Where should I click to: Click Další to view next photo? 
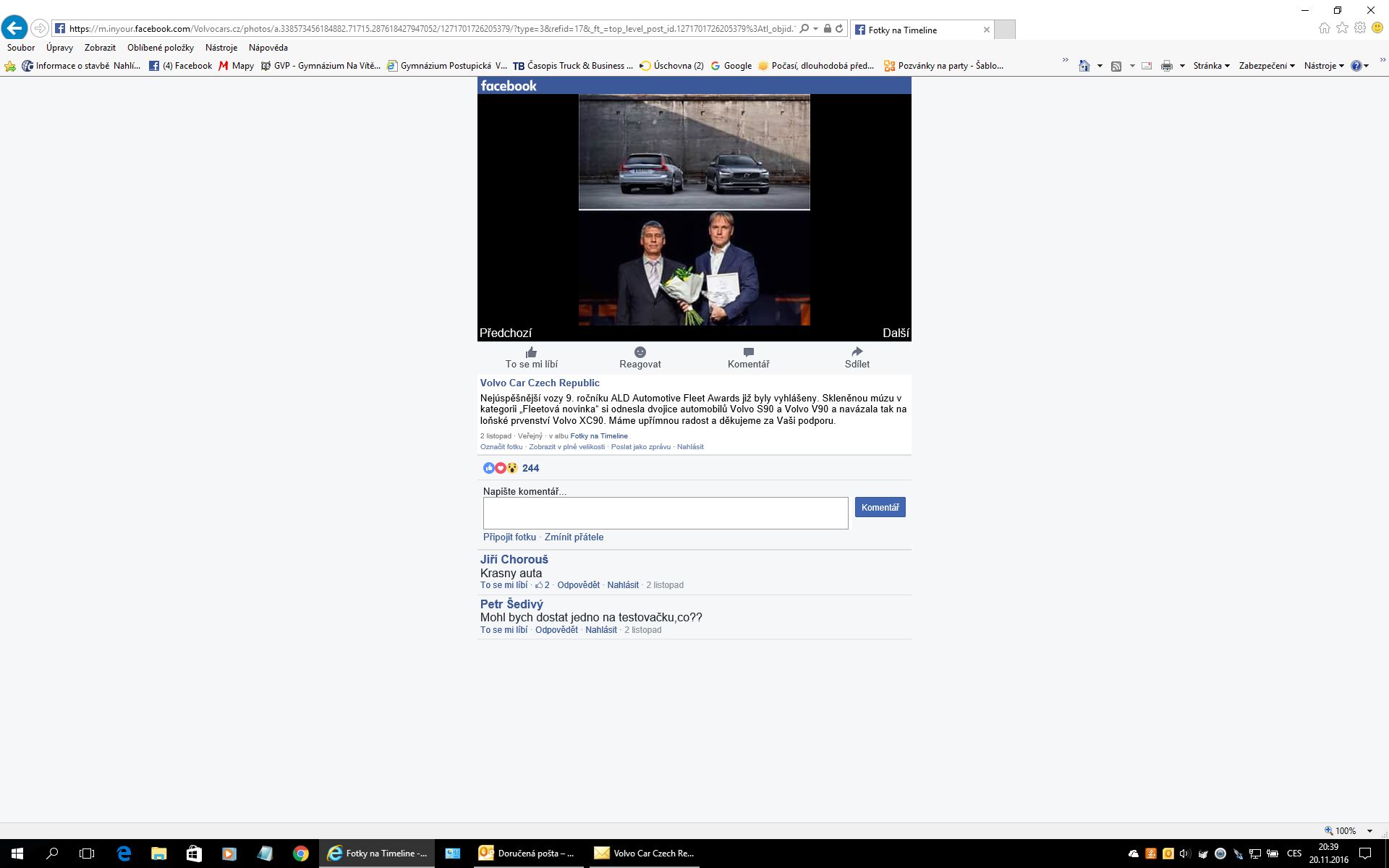click(x=896, y=333)
